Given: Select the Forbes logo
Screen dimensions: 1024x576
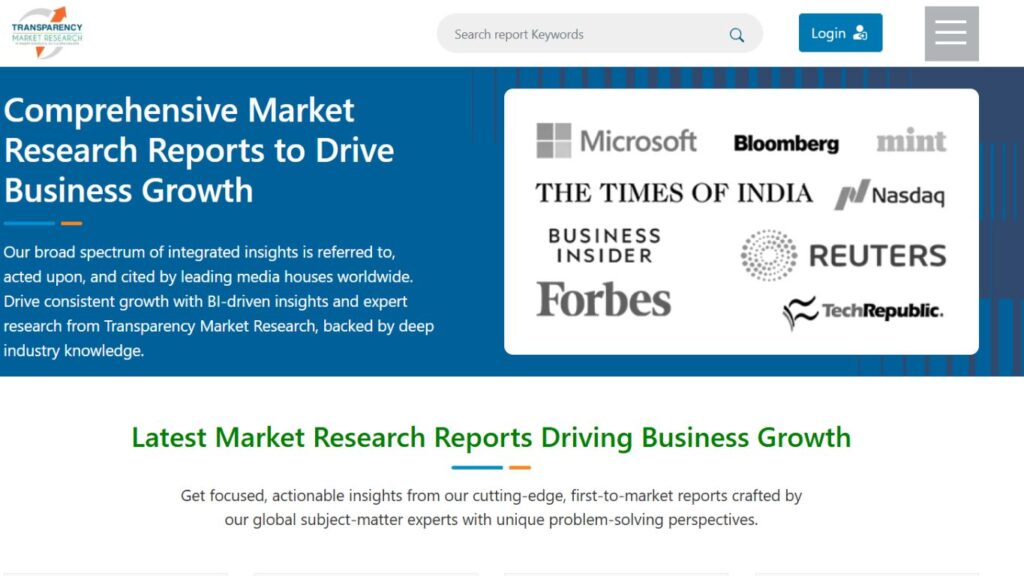Looking at the screenshot, I should [x=604, y=299].
